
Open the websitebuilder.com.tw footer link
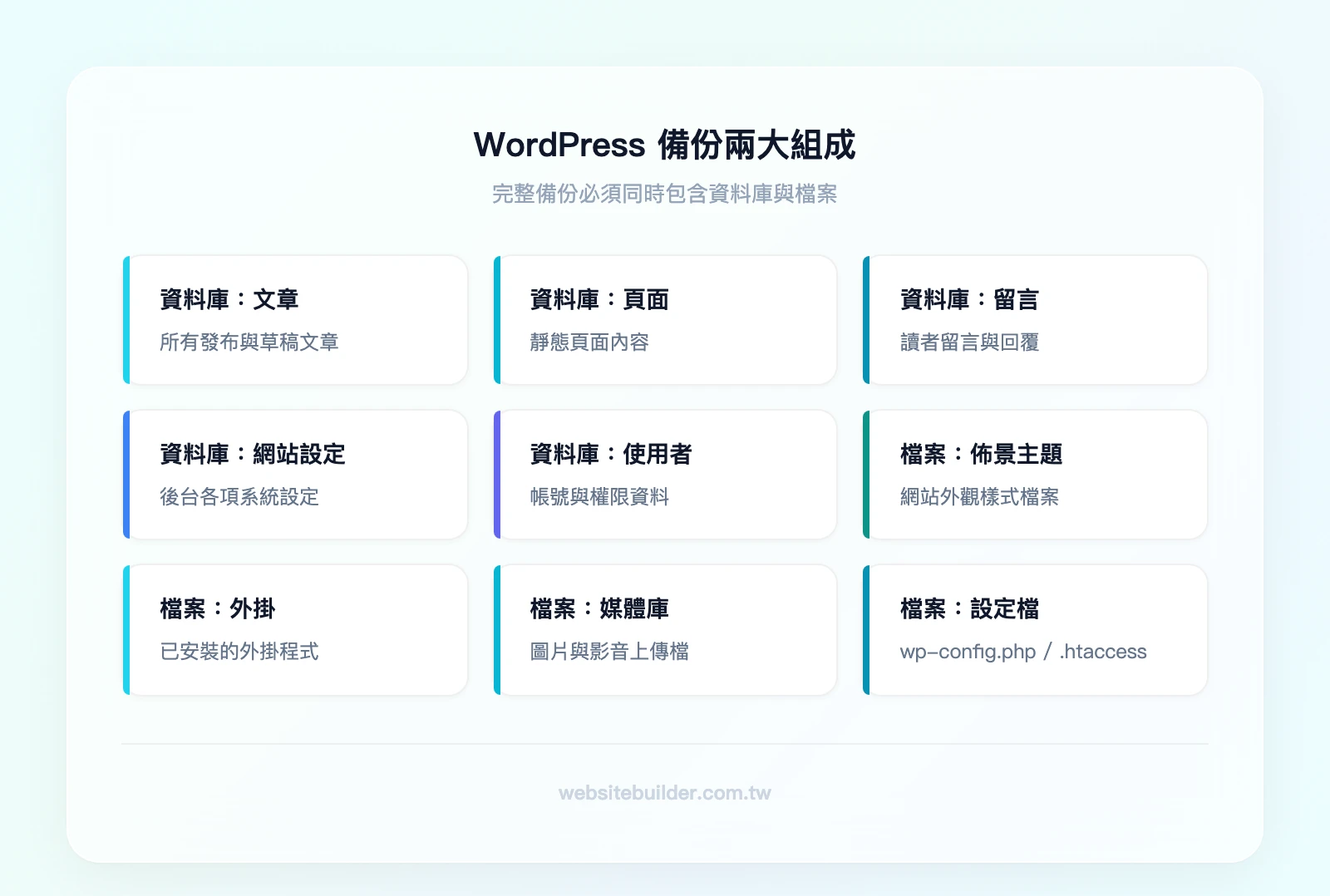[x=664, y=794]
